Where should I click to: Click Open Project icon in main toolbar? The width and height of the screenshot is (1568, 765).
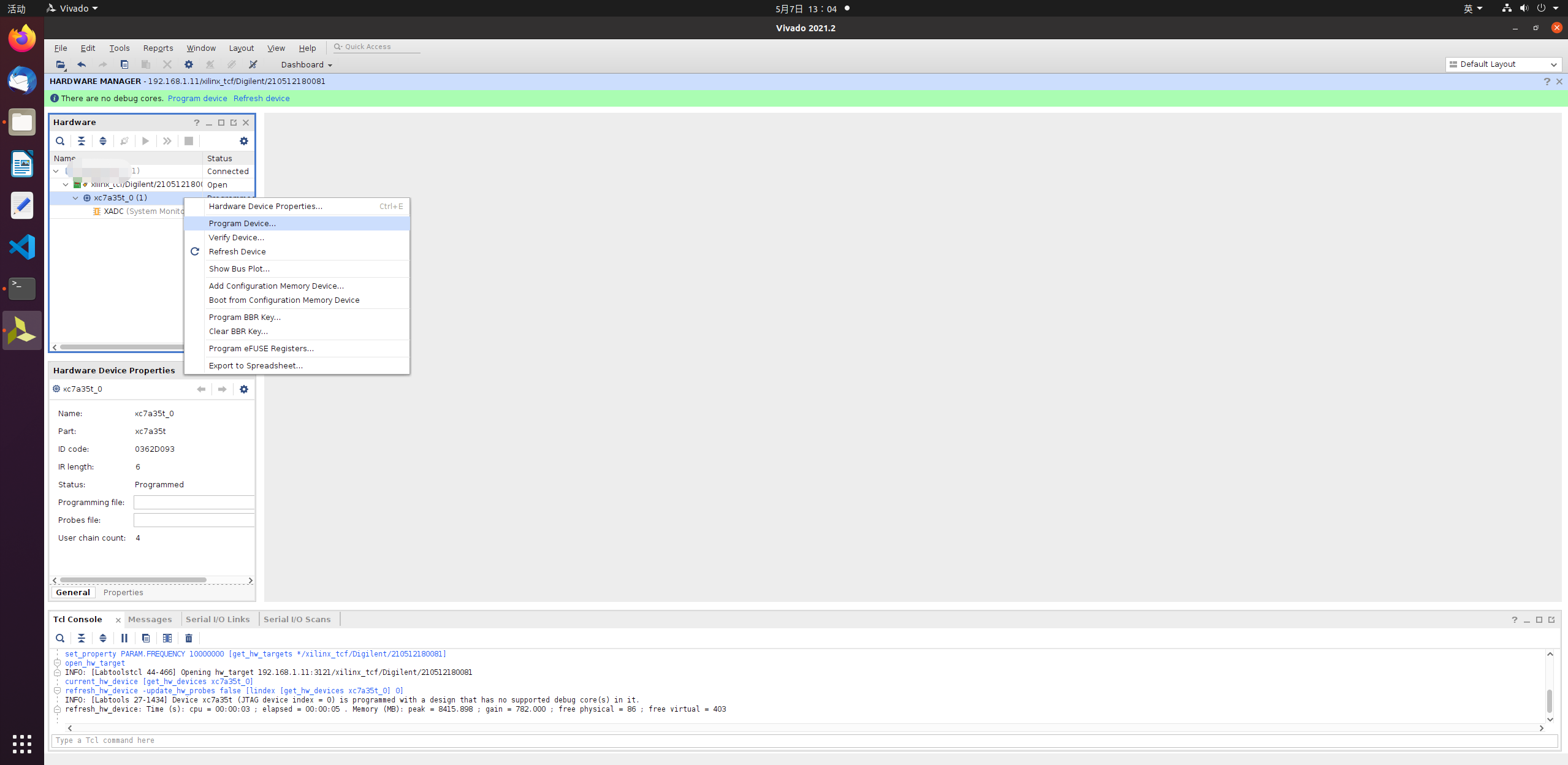point(60,64)
